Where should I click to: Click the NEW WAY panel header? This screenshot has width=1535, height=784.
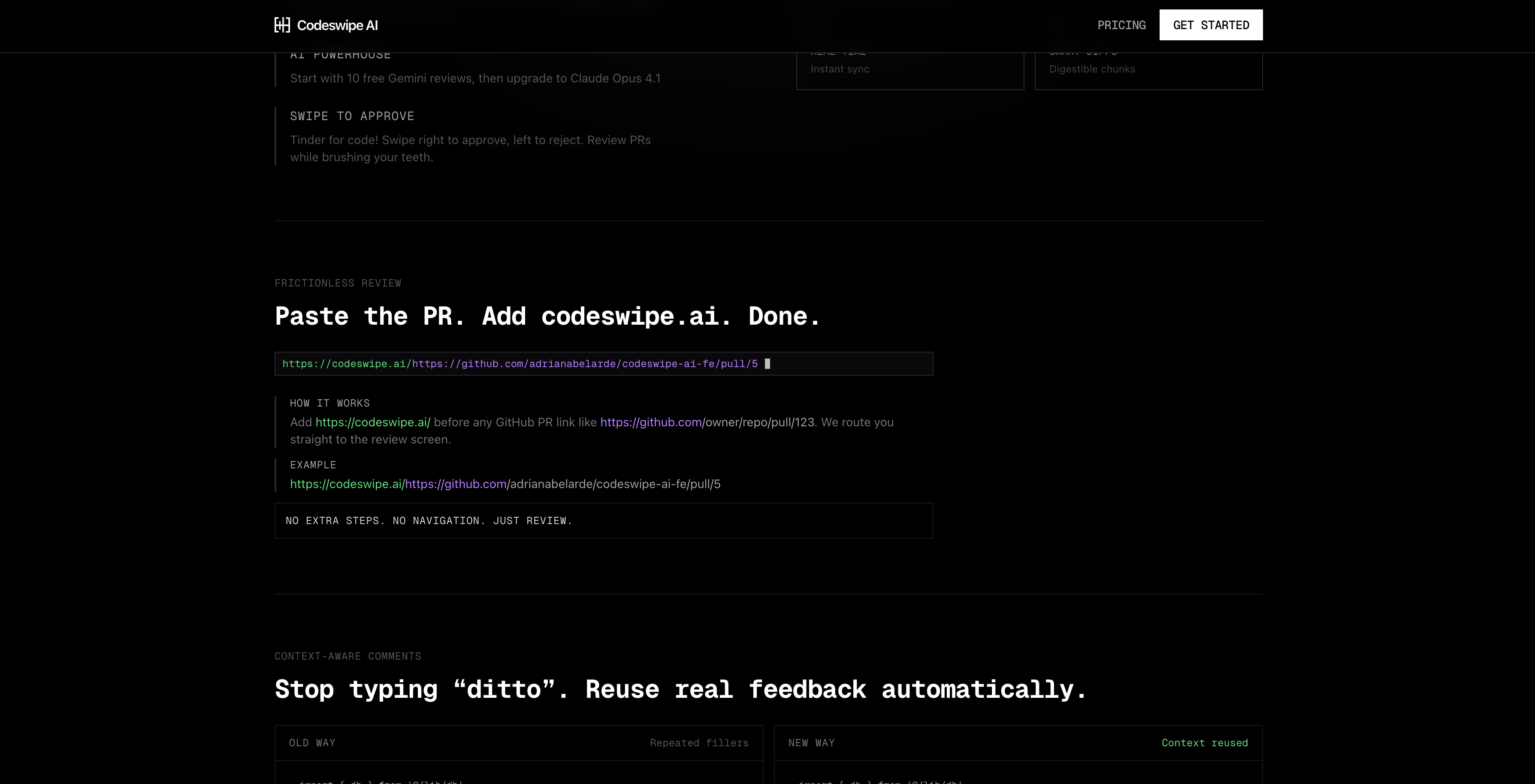click(x=1018, y=743)
